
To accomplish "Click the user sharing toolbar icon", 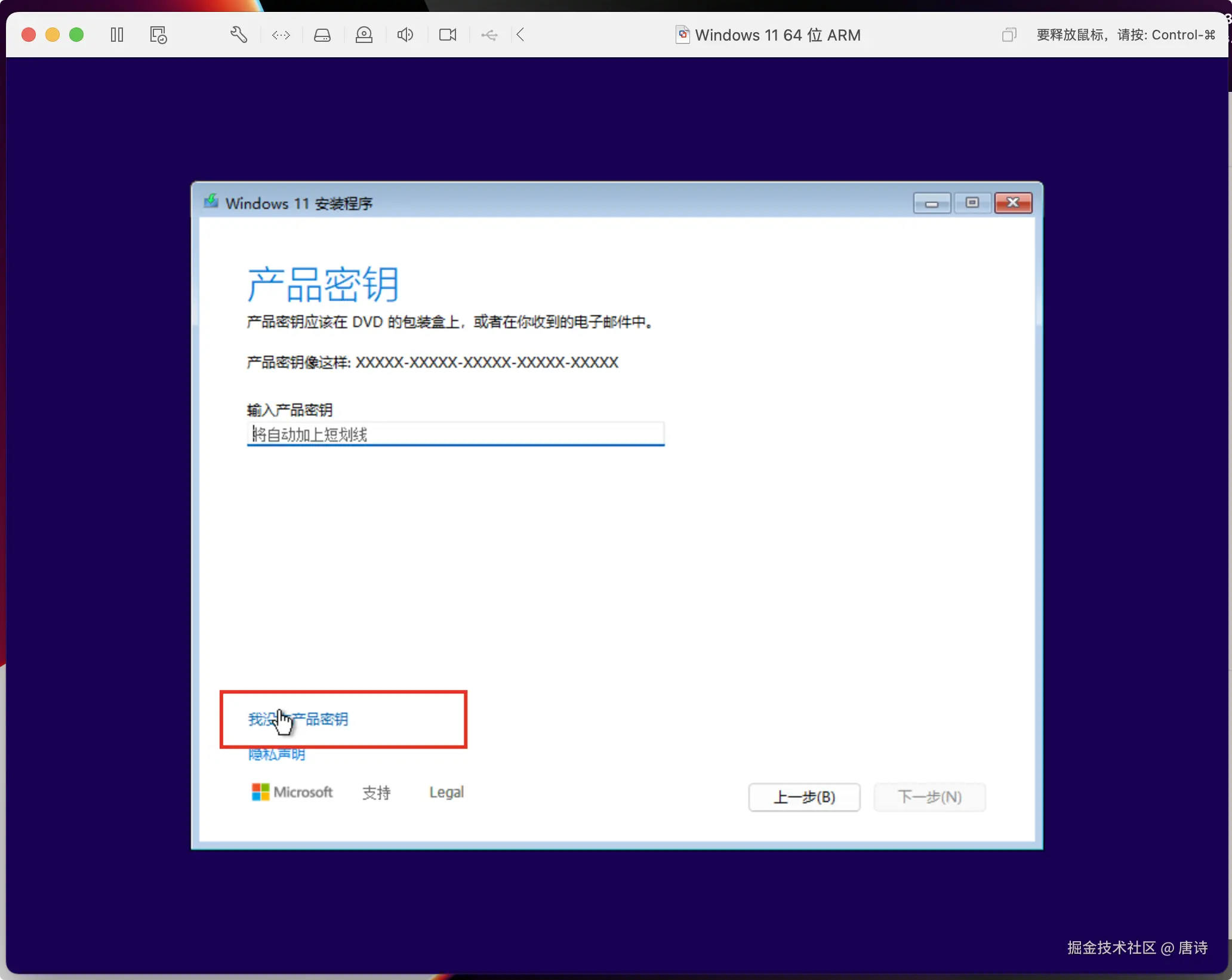I will [364, 35].
